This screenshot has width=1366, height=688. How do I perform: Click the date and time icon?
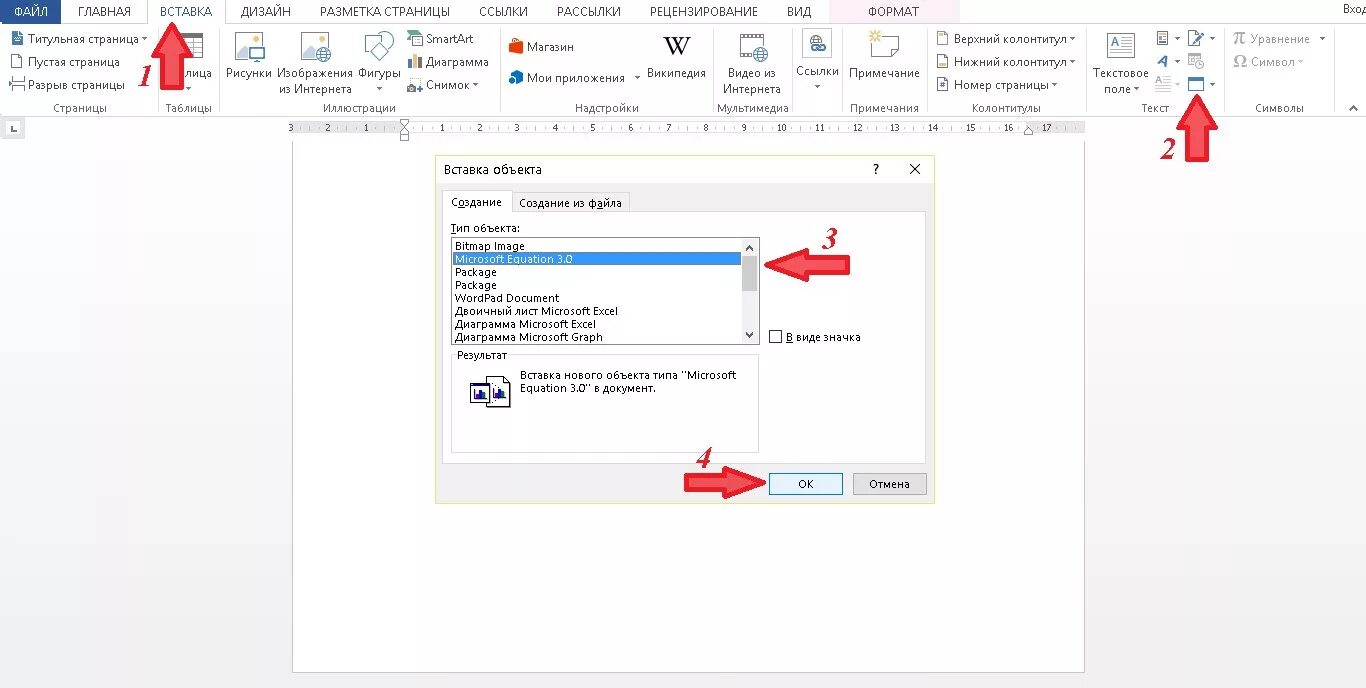tap(1196, 62)
